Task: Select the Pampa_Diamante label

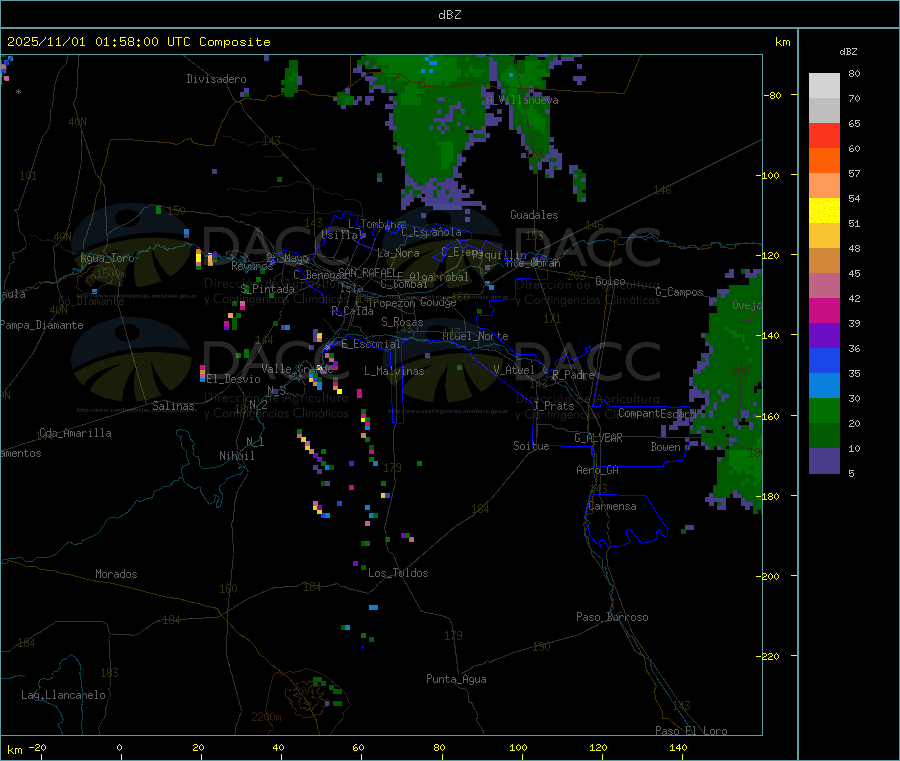Action: (x=41, y=325)
